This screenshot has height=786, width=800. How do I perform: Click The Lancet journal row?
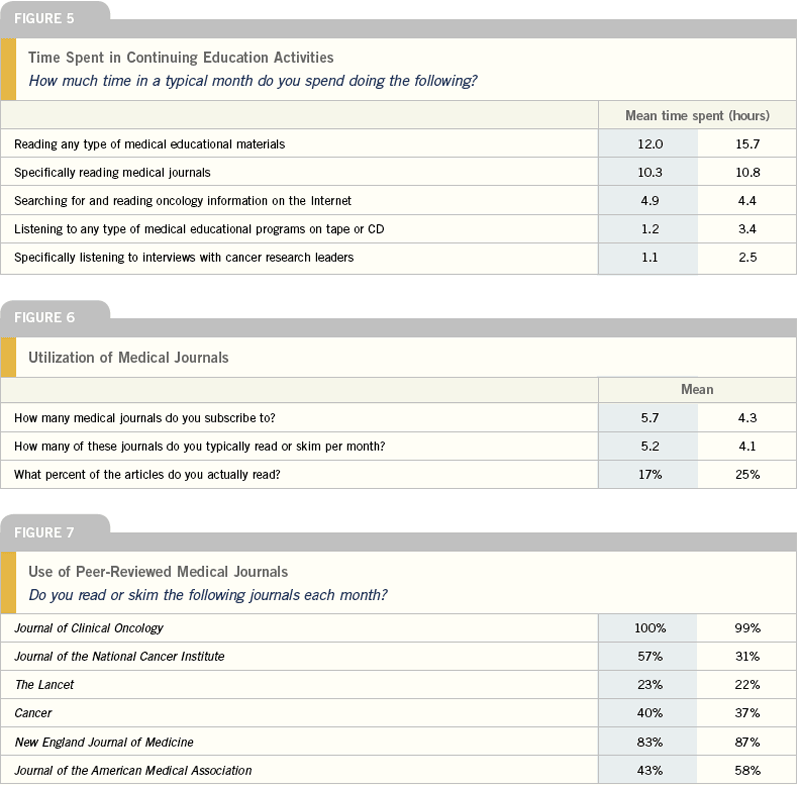pos(398,684)
